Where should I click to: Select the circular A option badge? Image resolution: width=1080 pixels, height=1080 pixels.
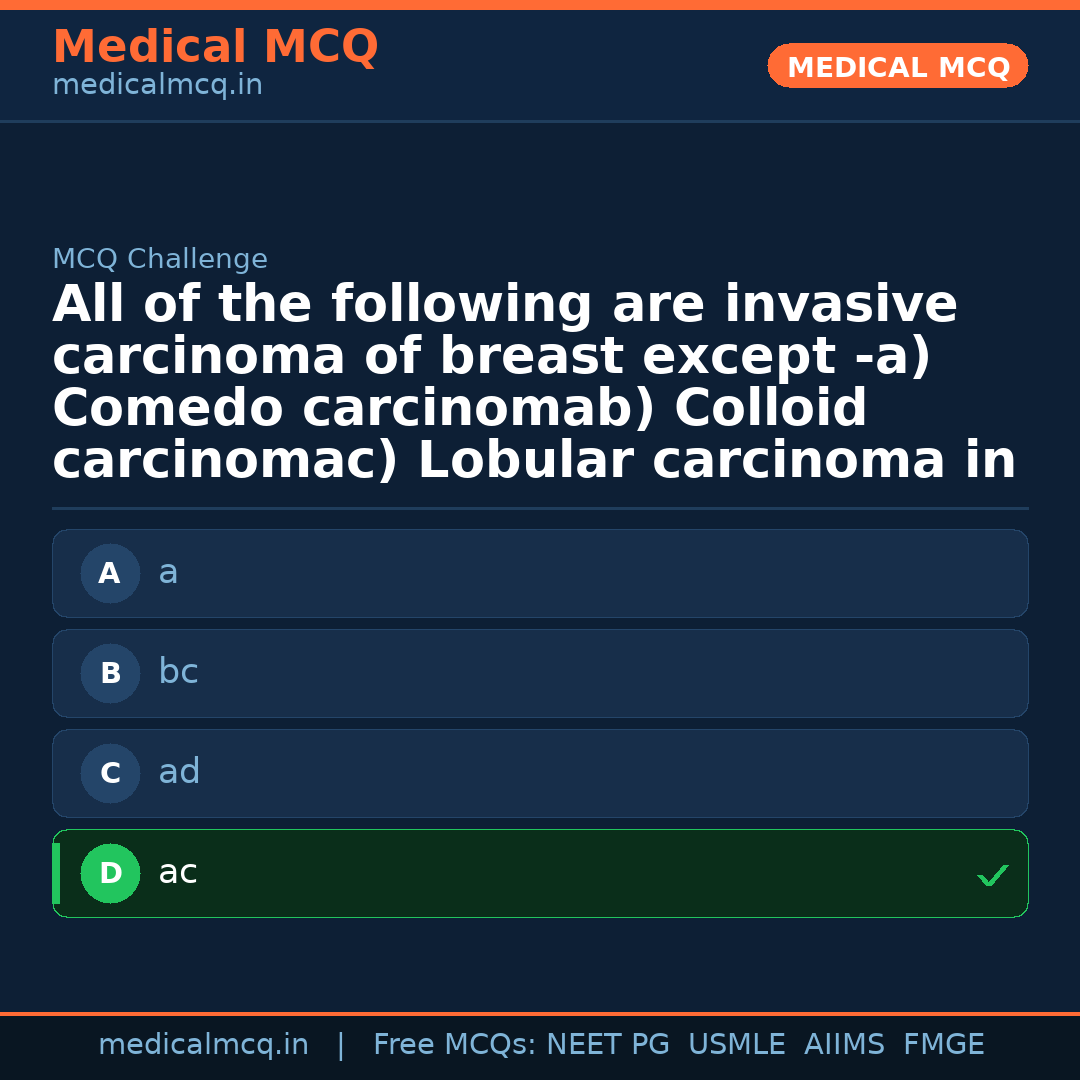click(x=110, y=573)
